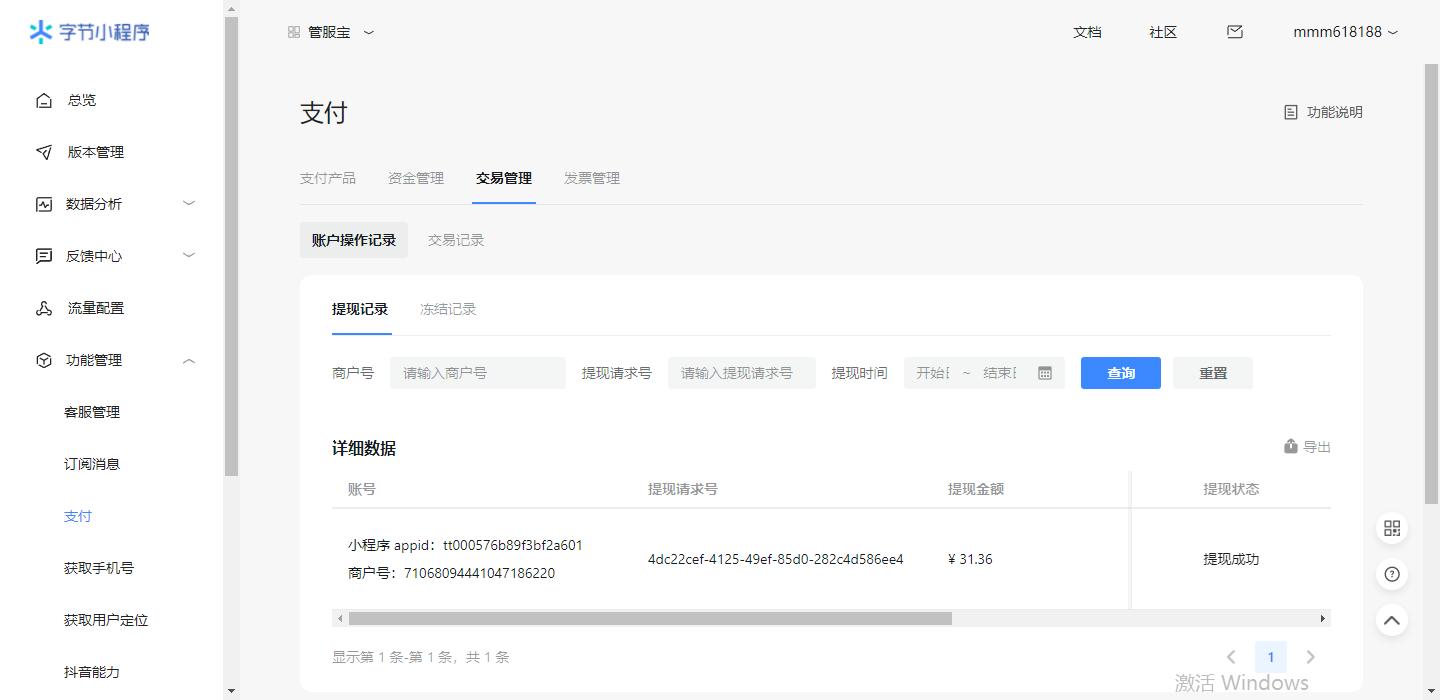
Task: Switch to the 资金管理 tab
Action: point(416,178)
